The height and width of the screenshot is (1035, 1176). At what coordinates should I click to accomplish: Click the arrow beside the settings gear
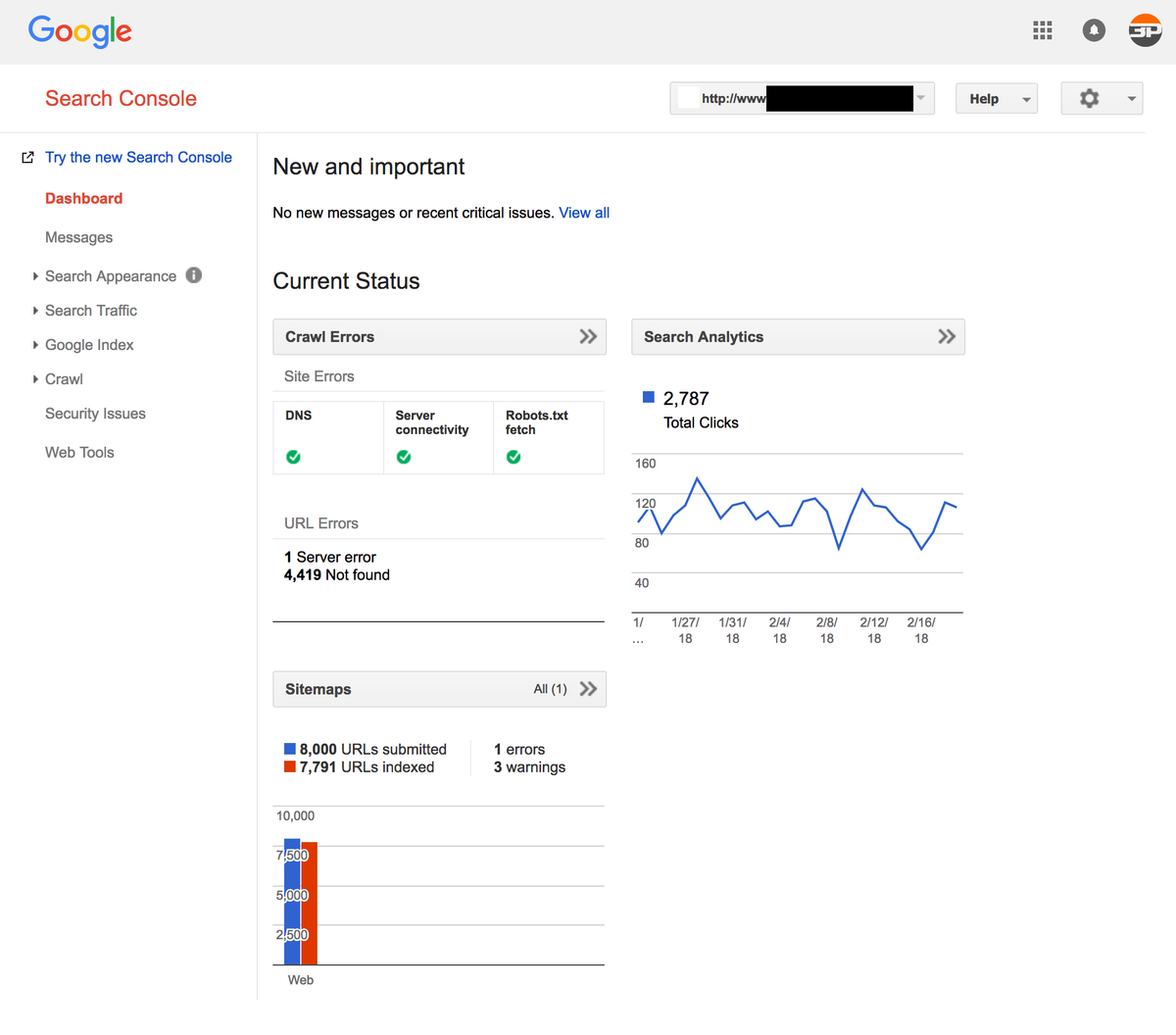pos(1131,98)
